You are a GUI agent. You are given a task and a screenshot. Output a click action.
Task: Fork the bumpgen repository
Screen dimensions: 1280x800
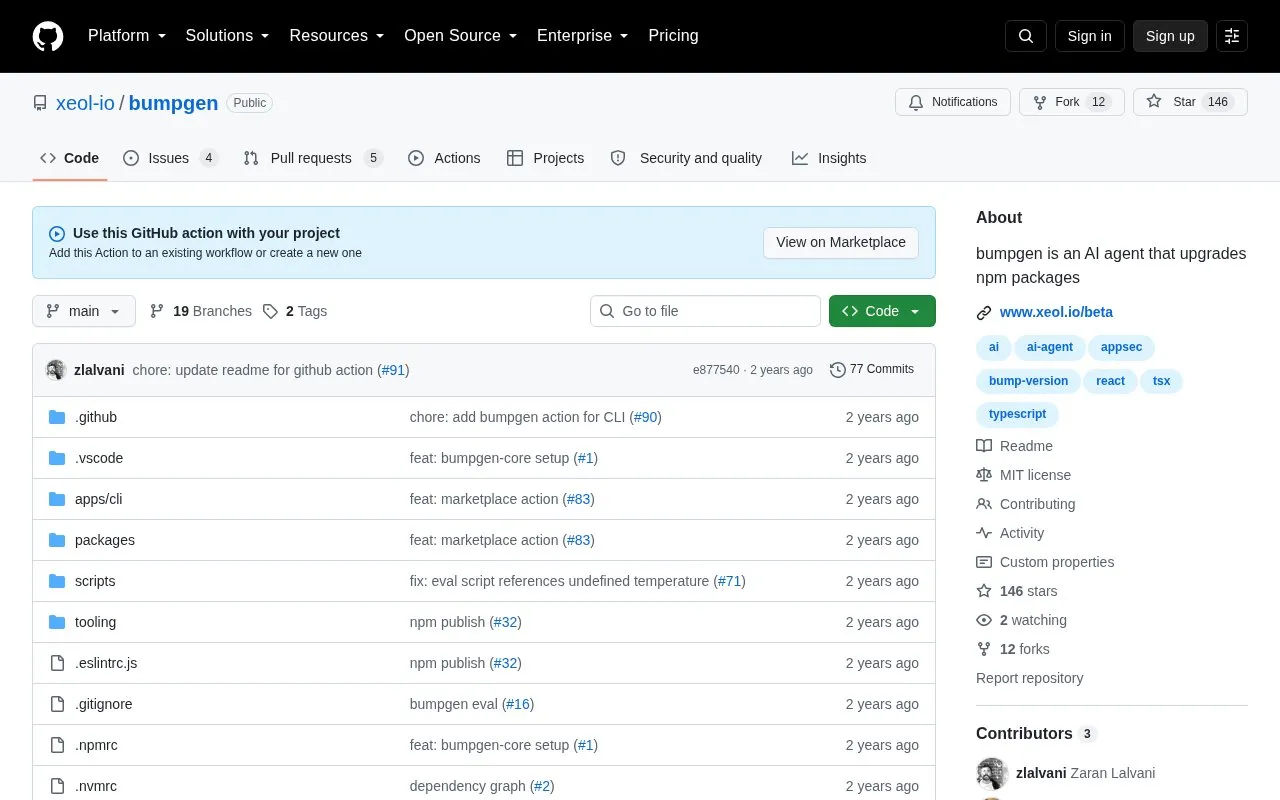click(1072, 102)
